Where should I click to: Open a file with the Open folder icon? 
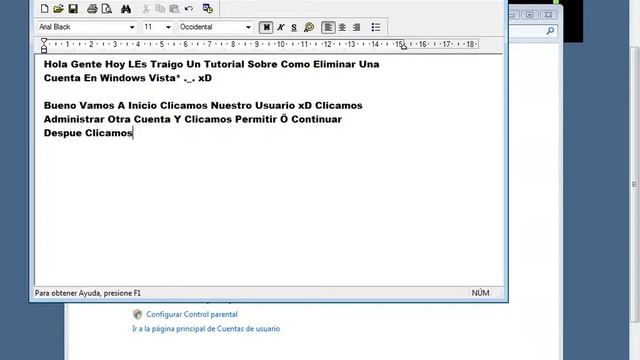coord(58,9)
